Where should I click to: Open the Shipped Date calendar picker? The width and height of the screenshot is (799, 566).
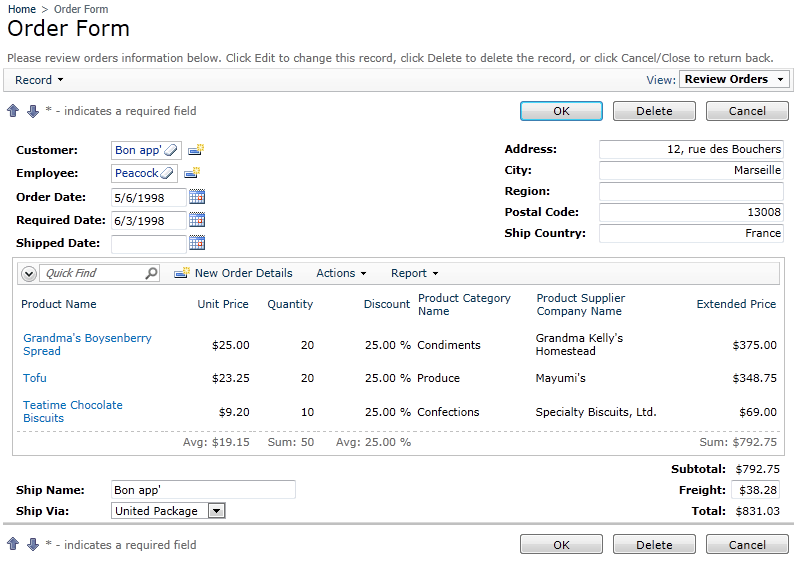pyautogui.click(x=197, y=243)
